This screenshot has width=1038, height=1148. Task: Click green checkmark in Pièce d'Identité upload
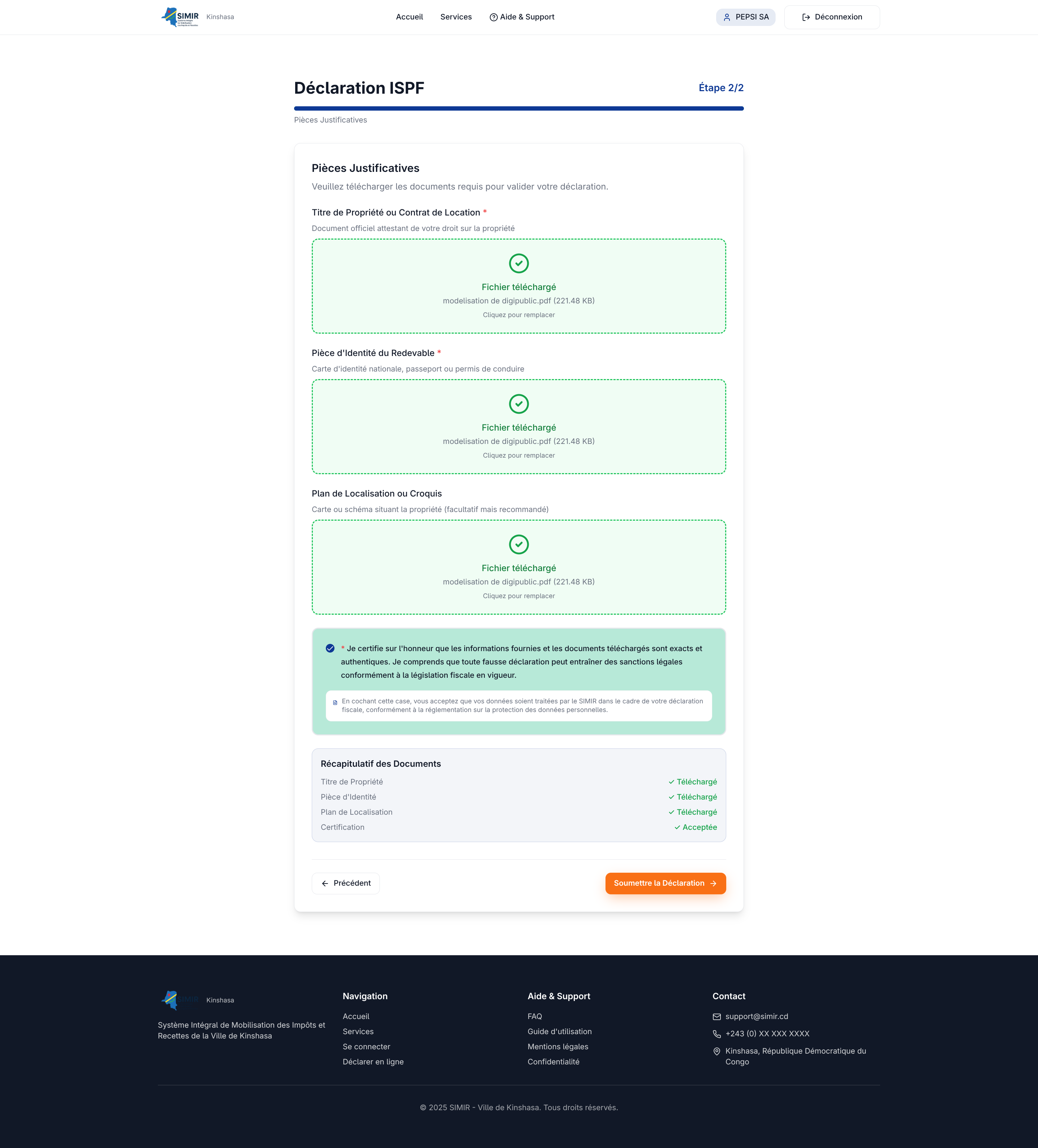pyautogui.click(x=518, y=404)
